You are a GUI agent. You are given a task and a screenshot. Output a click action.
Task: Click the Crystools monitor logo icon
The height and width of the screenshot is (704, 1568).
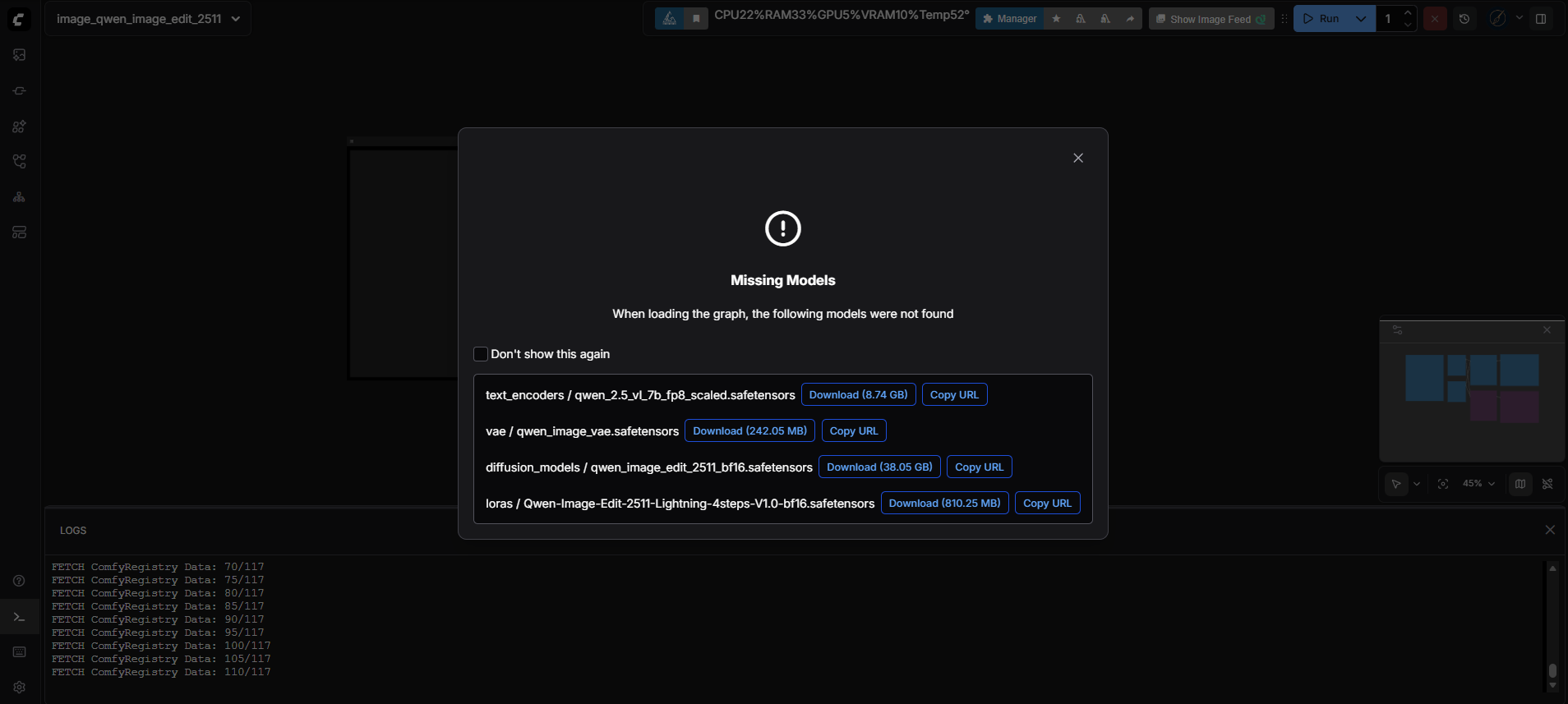[x=670, y=18]
